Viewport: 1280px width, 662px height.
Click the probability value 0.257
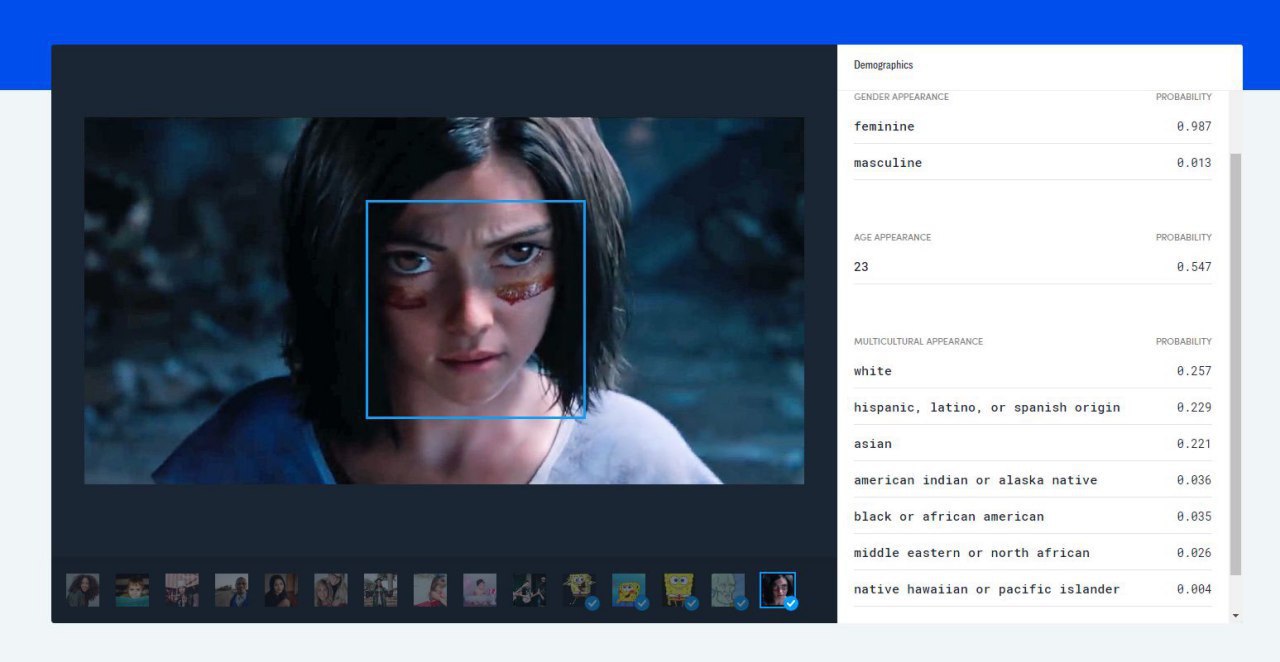pos(1194,371)
